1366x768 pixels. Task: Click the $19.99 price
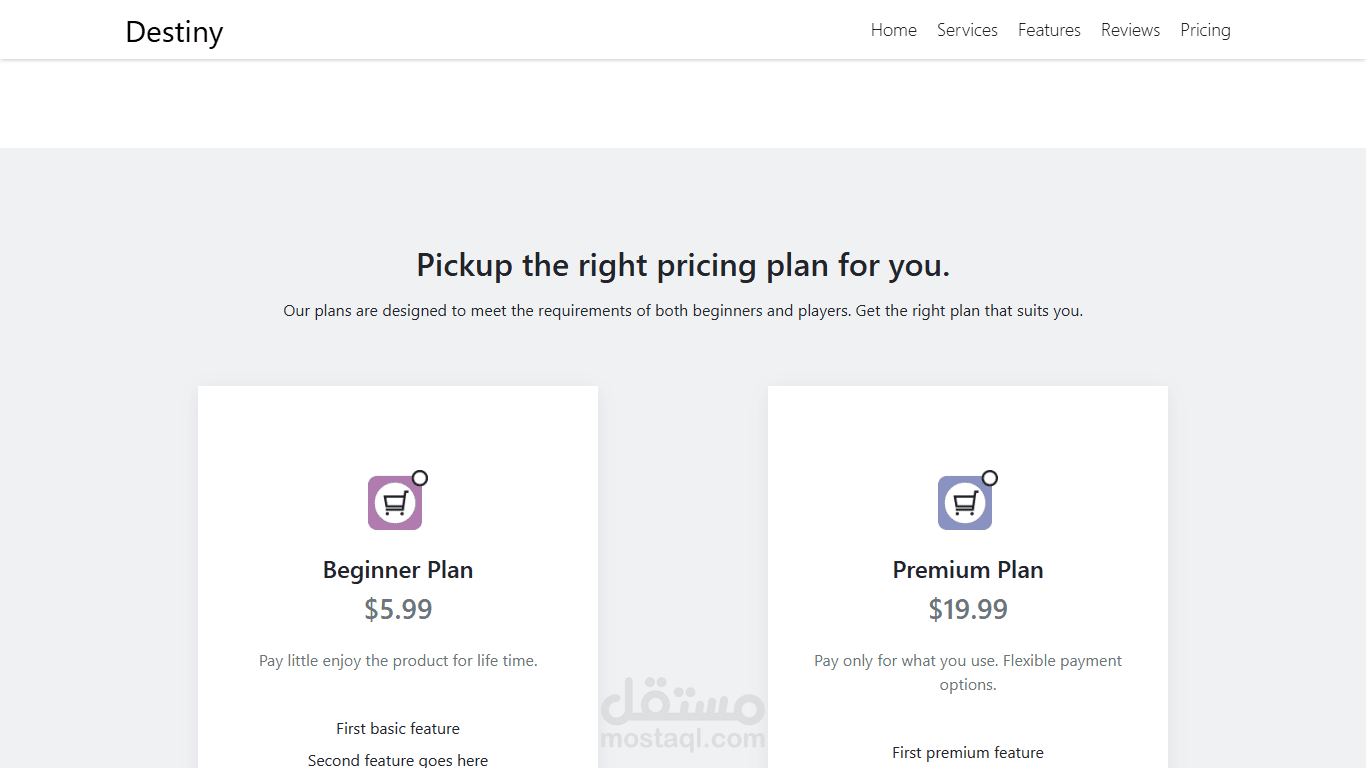968,609
